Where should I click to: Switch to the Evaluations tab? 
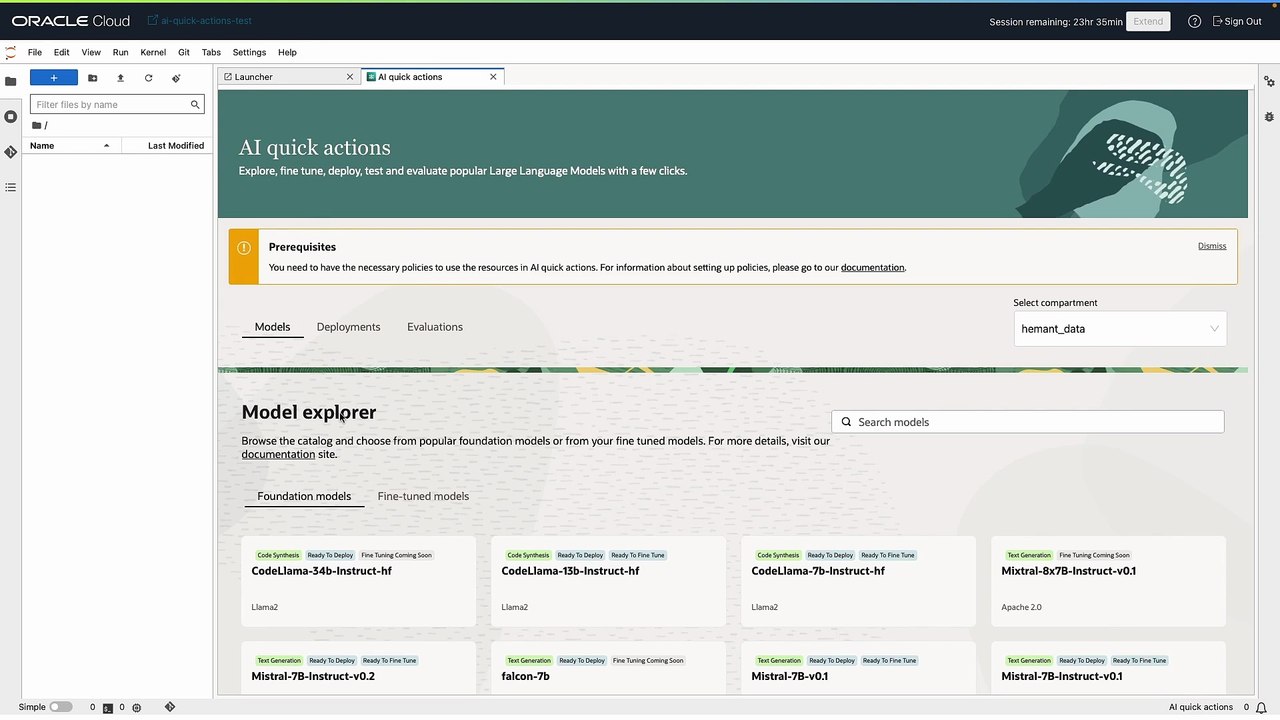435,327
